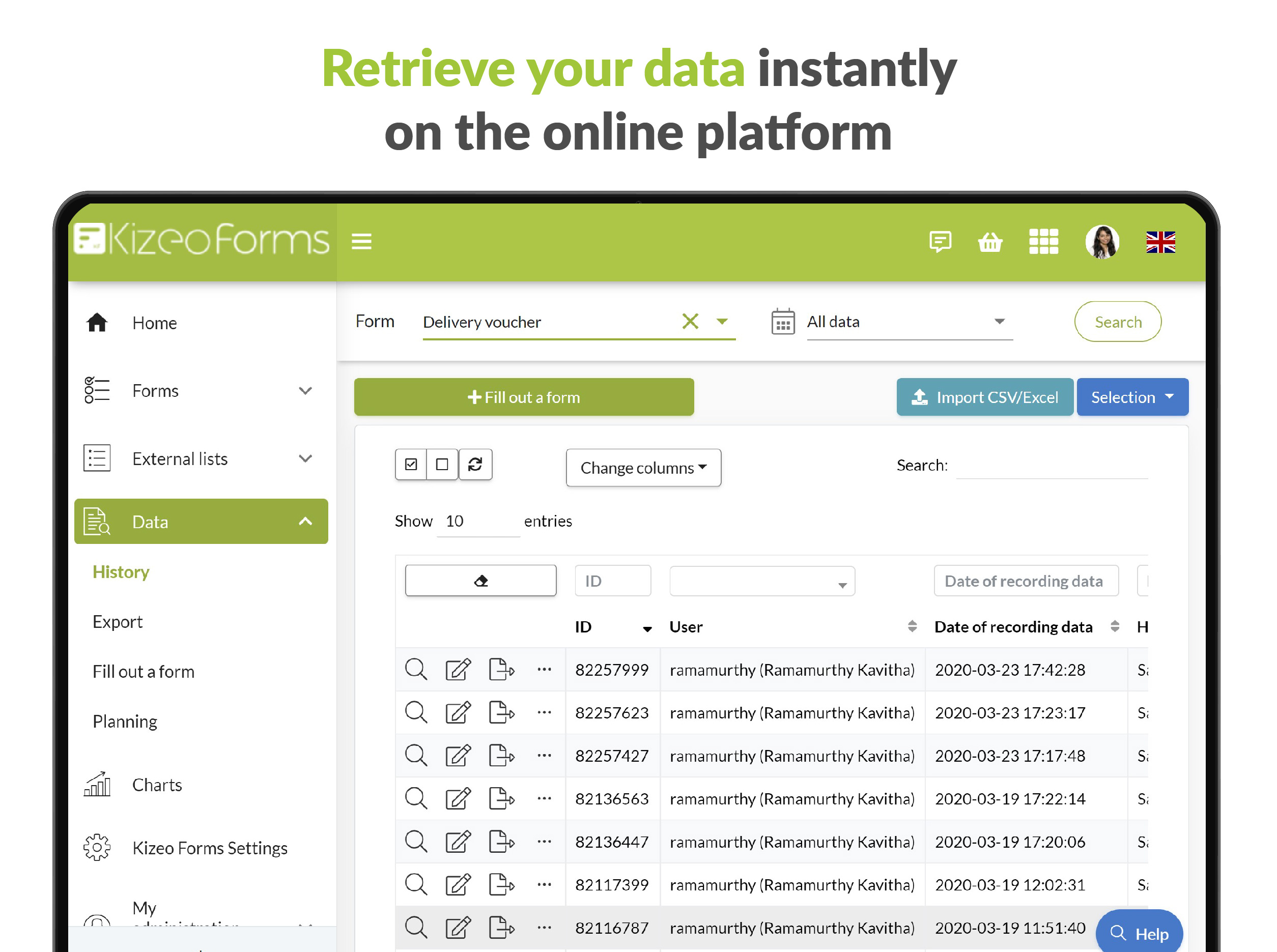The width and height of the screenshot is (1277, 952).
Task: Open more options for record 82116787
Action: (544, 927)
